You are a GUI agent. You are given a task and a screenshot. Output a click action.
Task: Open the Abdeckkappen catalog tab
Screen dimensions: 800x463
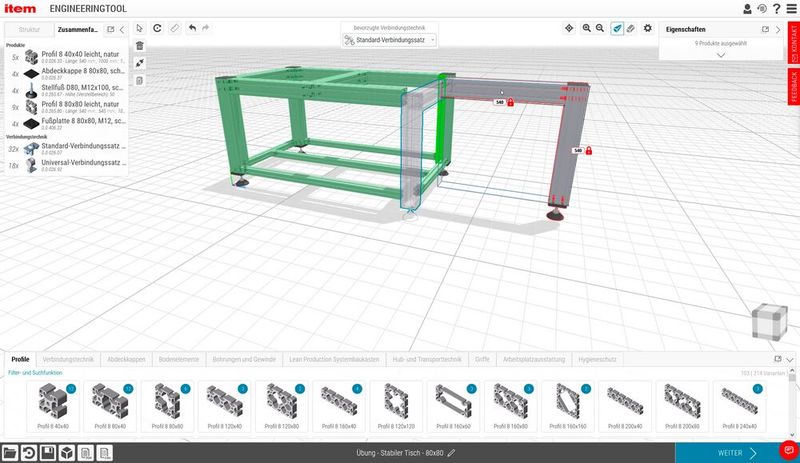(x=126, y=359)
